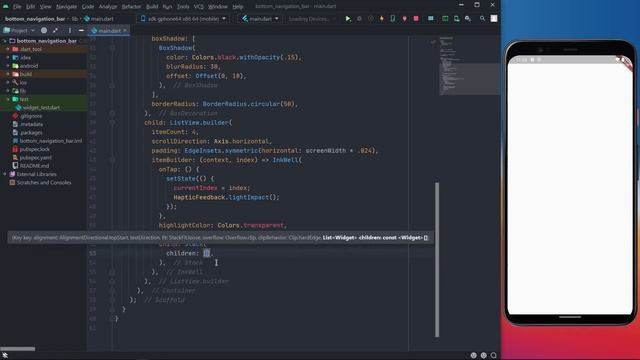The image size is (640, 360).
Task: Collapse the test folder in the tree
Action: point(8,99)
